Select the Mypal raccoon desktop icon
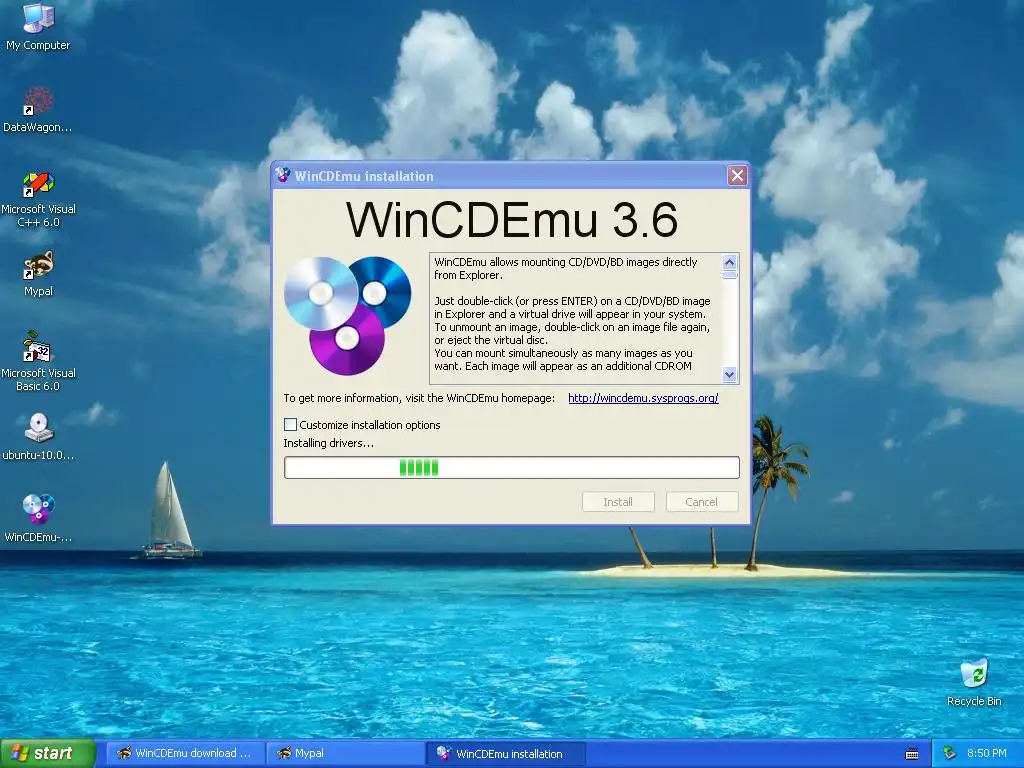The height and width of the screenshot is (768, 1024). (38, 273)
